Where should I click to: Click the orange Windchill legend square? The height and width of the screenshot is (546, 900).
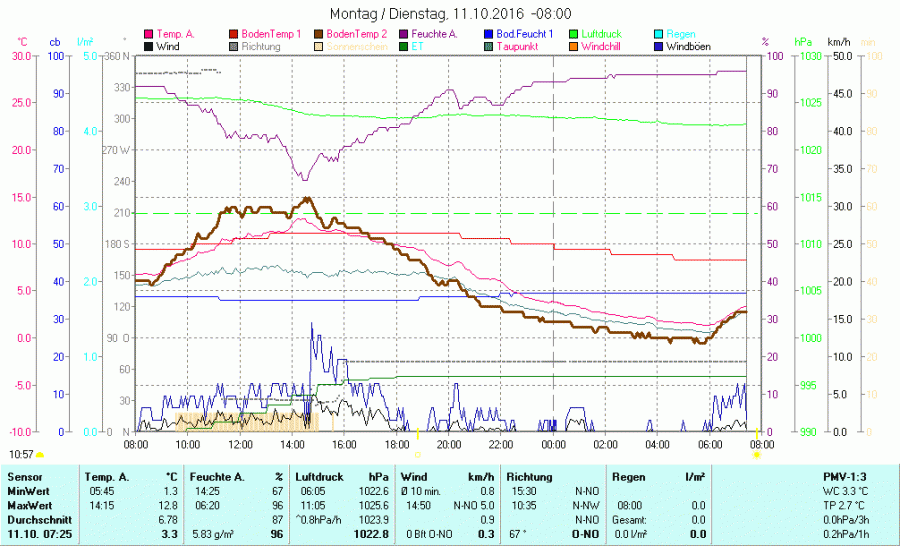[573, 47]
